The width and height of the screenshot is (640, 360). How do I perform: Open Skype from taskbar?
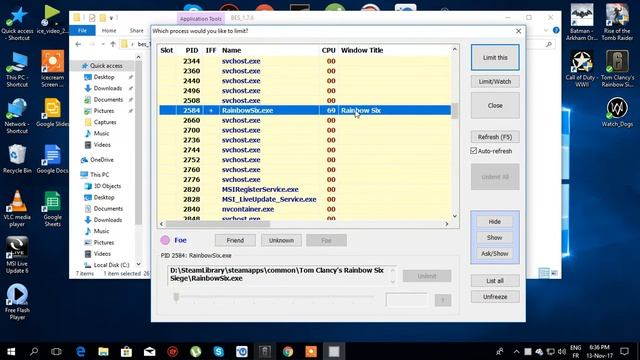click(219, 351)
